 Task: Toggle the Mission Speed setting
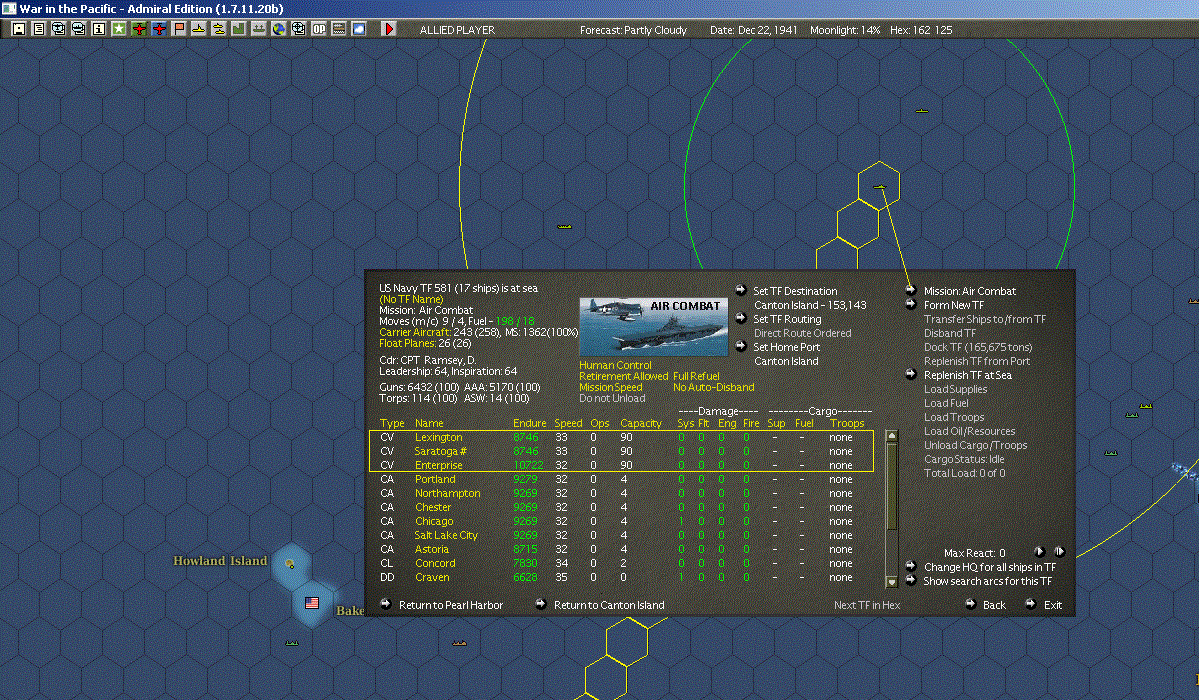coord(610,387)
